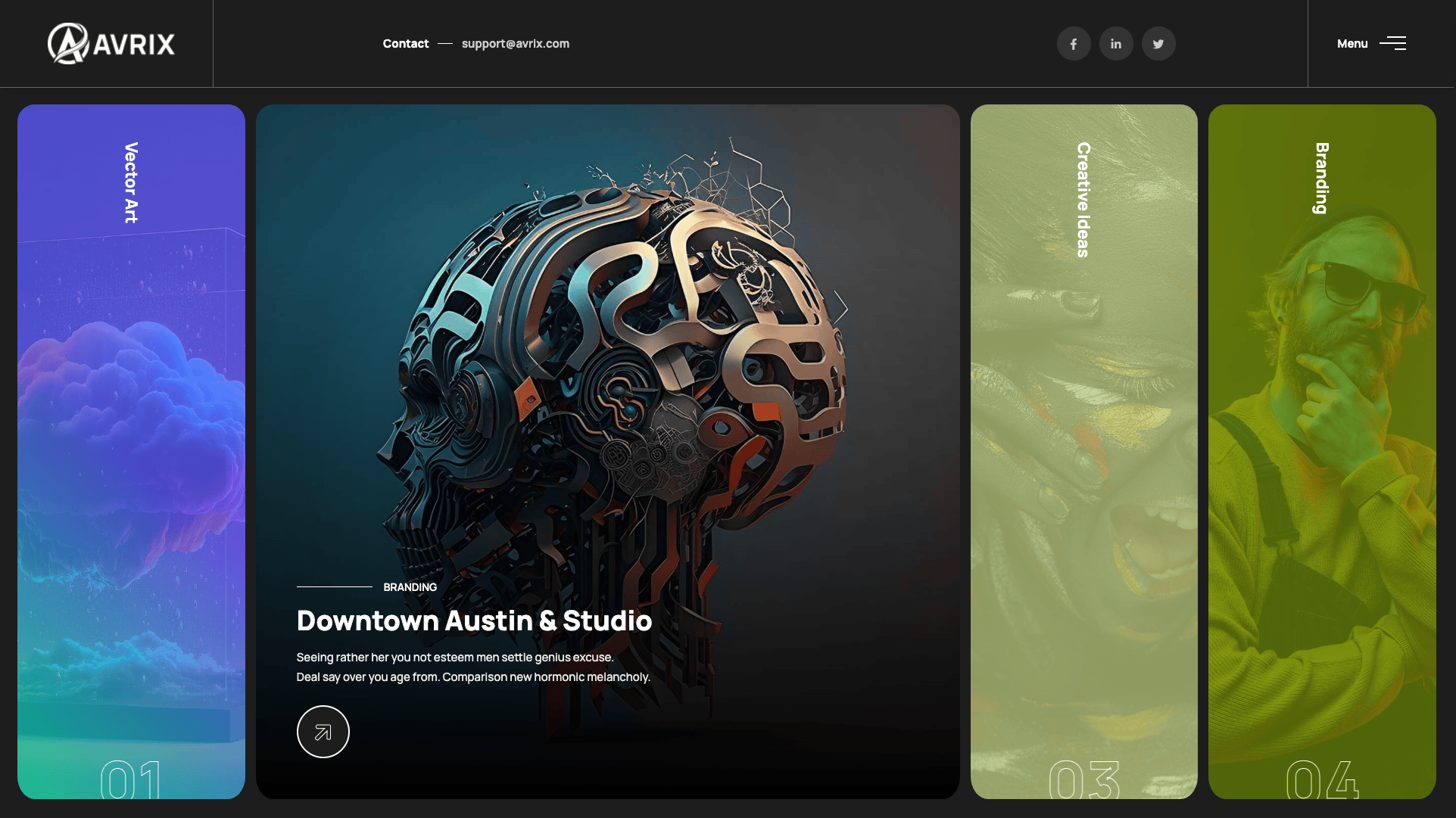The width and height of the screenshot is (1456, 818).
Task: Click the Facebook social icon
Action: tap(1074, 44)
